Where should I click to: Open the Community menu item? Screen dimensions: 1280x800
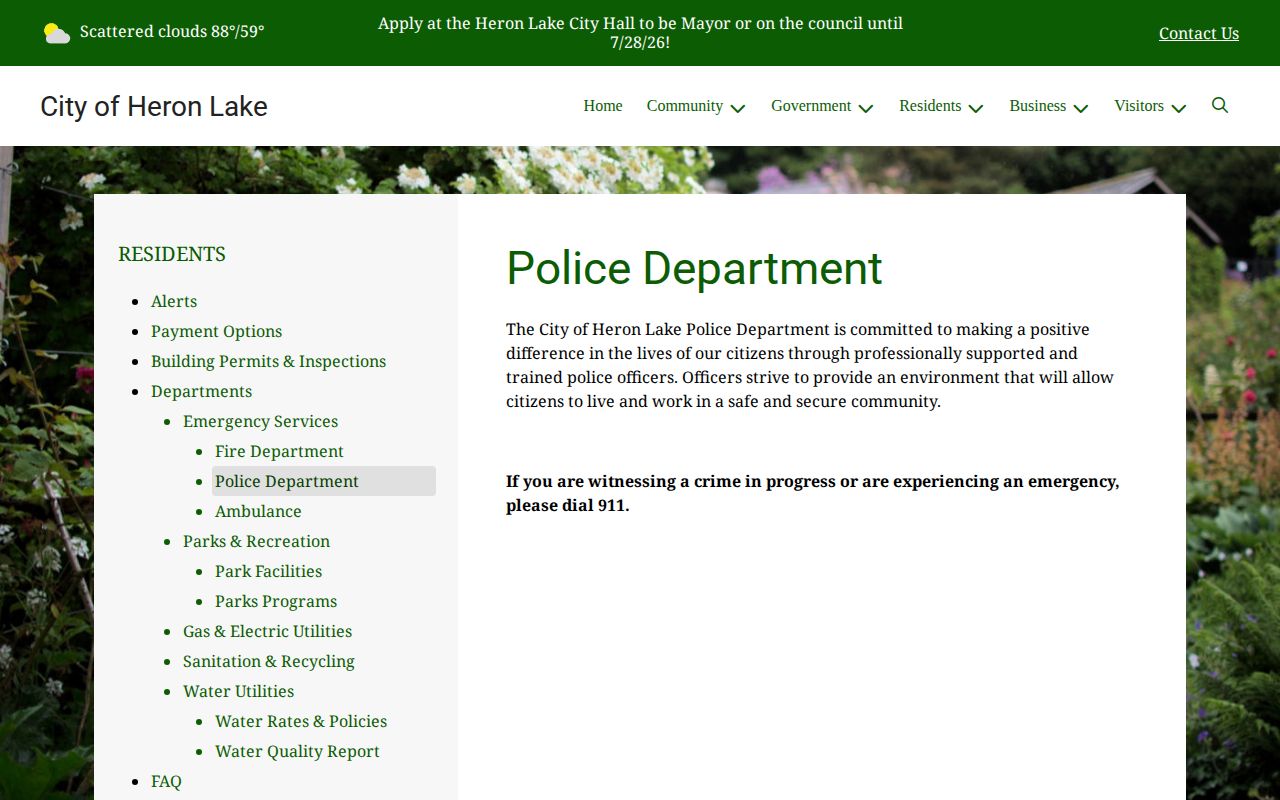pyautogui.click(x=685, y=106)
